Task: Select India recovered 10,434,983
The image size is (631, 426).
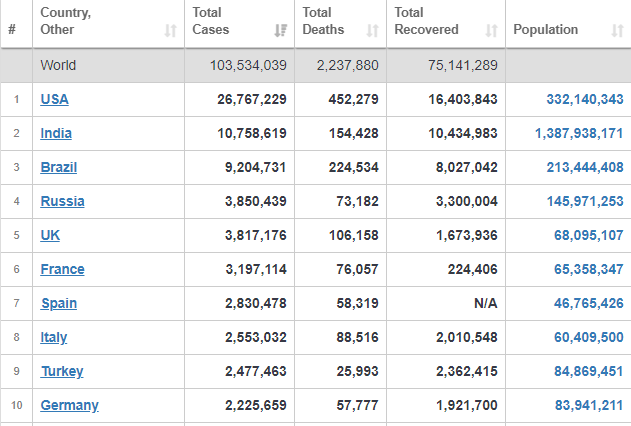Action: pyautogui.click(x=463, y=133)
